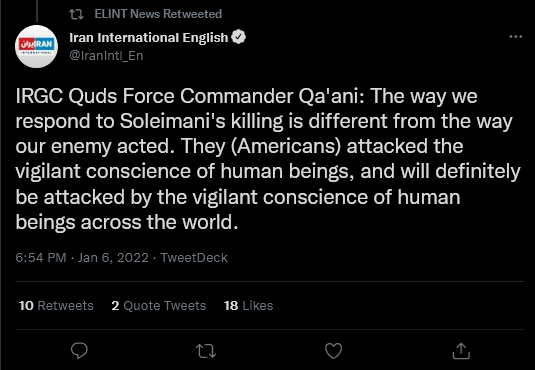Click the word Soleimani's in the tweet
The height and width of the screenshot is (370, 535).
[172, 121]
